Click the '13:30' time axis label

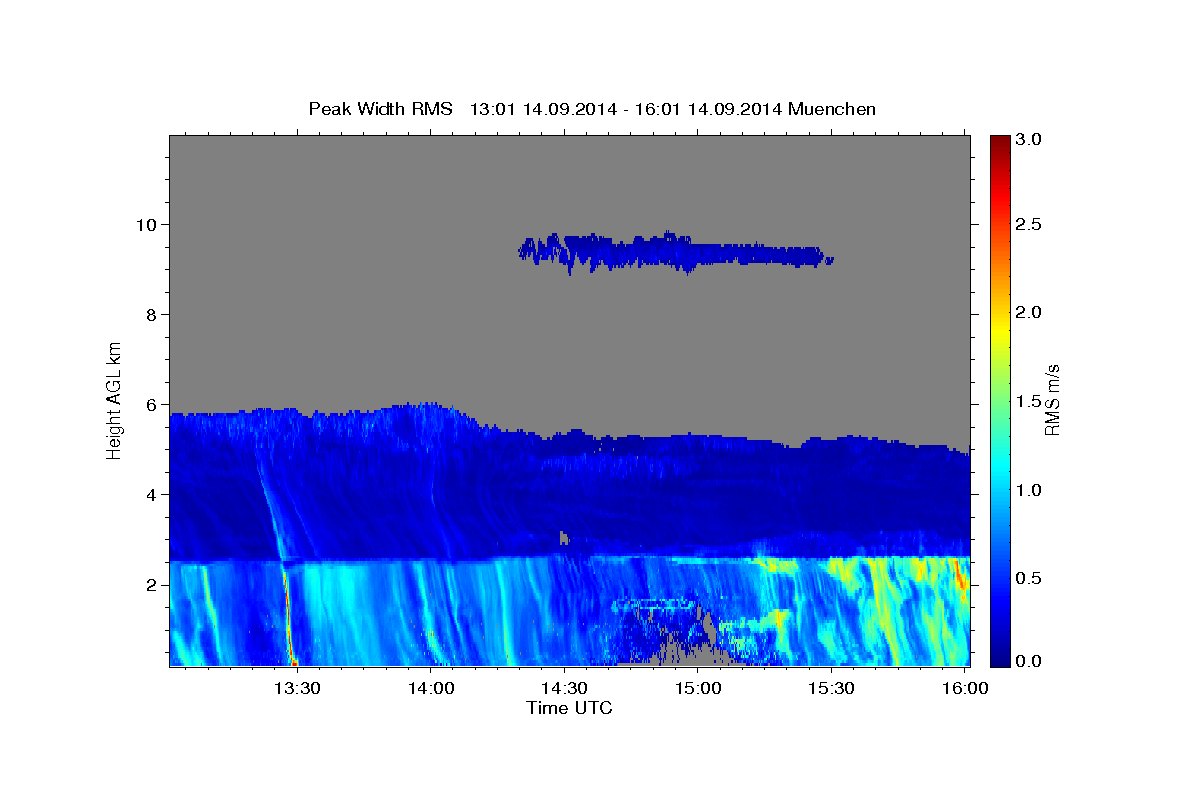click(x=298, y=688)
